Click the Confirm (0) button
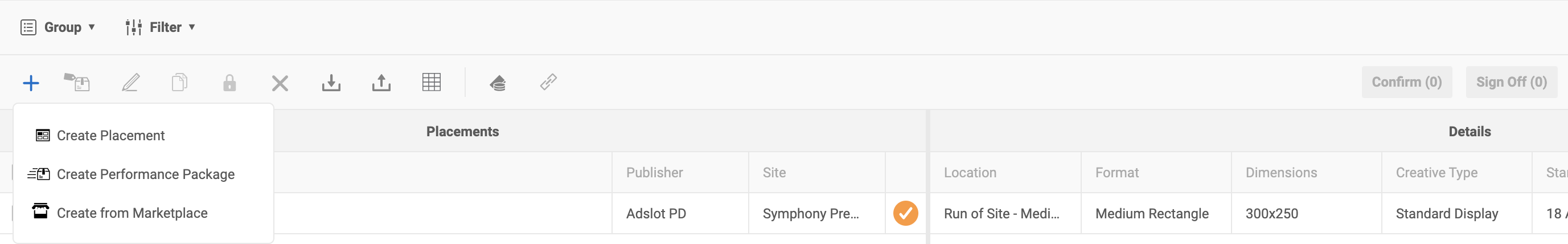Image resolution: width=1568 pixels, height=244 pixels. point(1407,82)
